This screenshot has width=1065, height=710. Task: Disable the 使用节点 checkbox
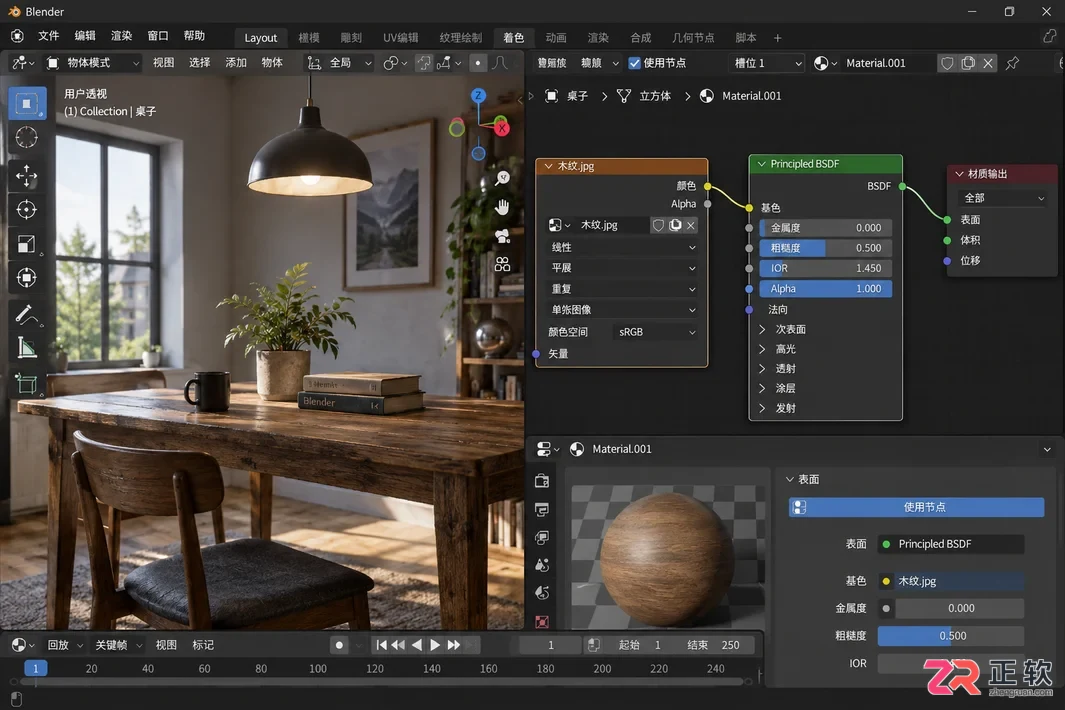pos(634,63)
